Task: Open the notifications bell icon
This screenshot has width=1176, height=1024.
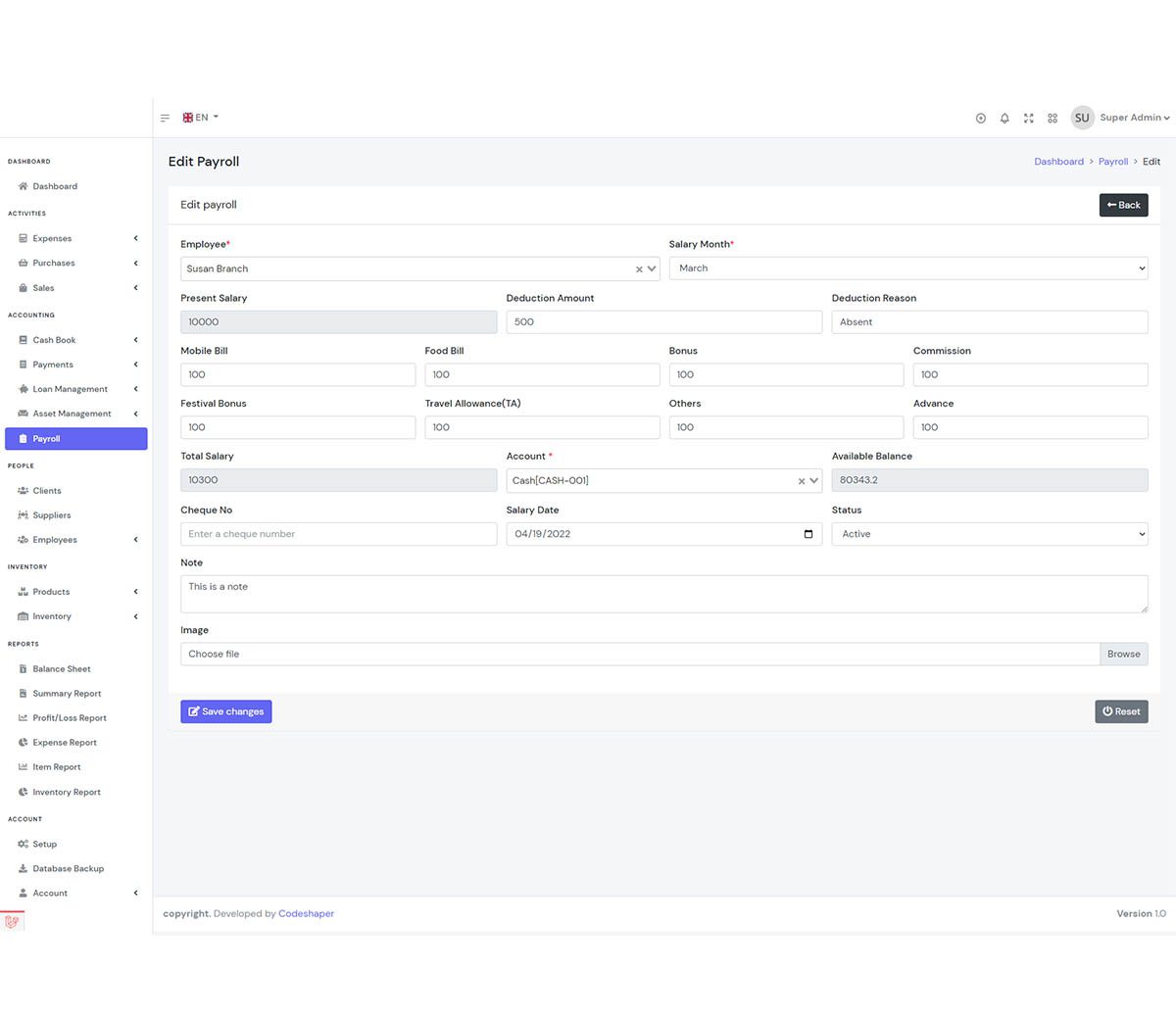Action: (1004, 118)
